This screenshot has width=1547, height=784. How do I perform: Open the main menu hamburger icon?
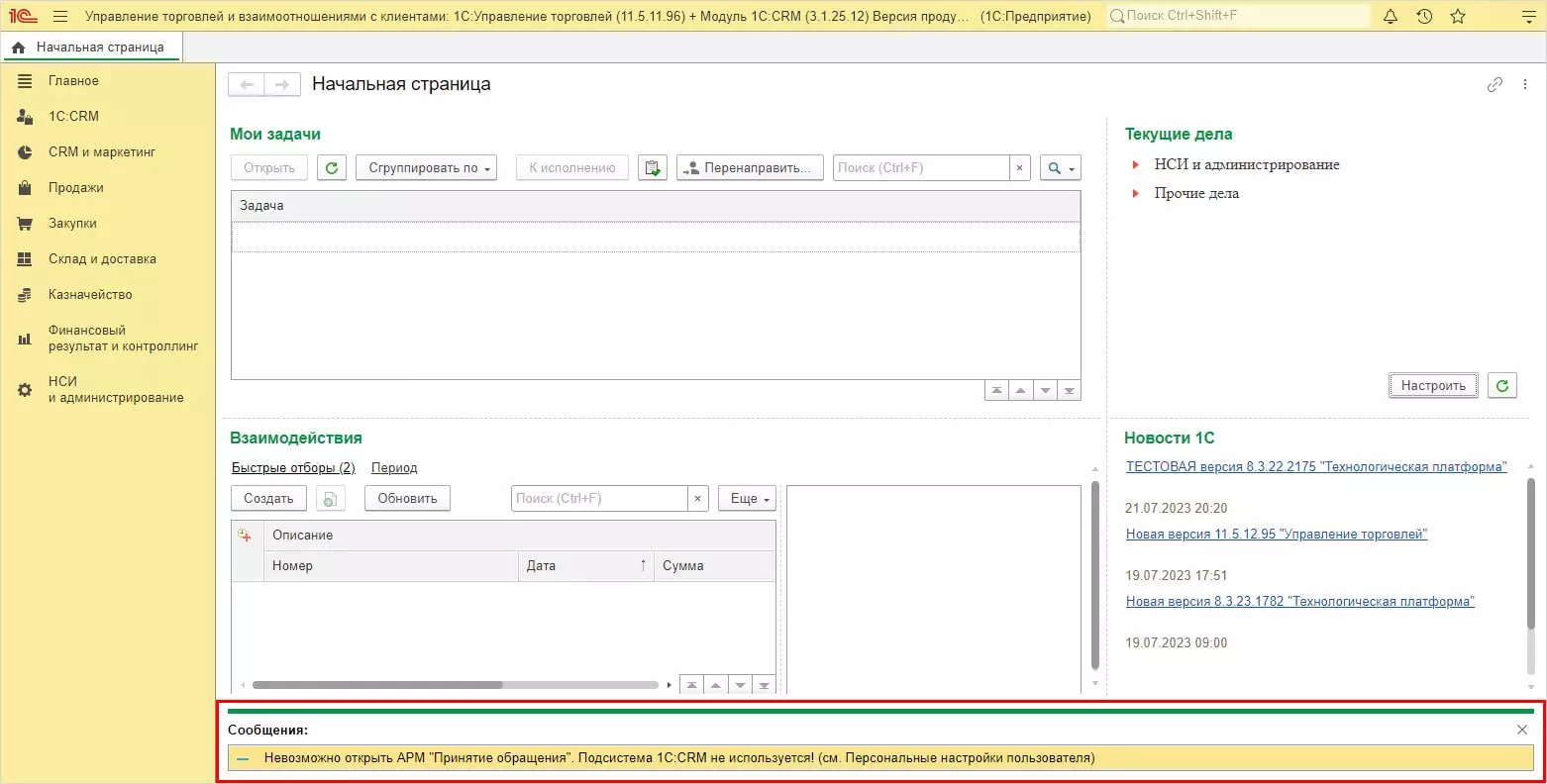(x=60, y=16)
